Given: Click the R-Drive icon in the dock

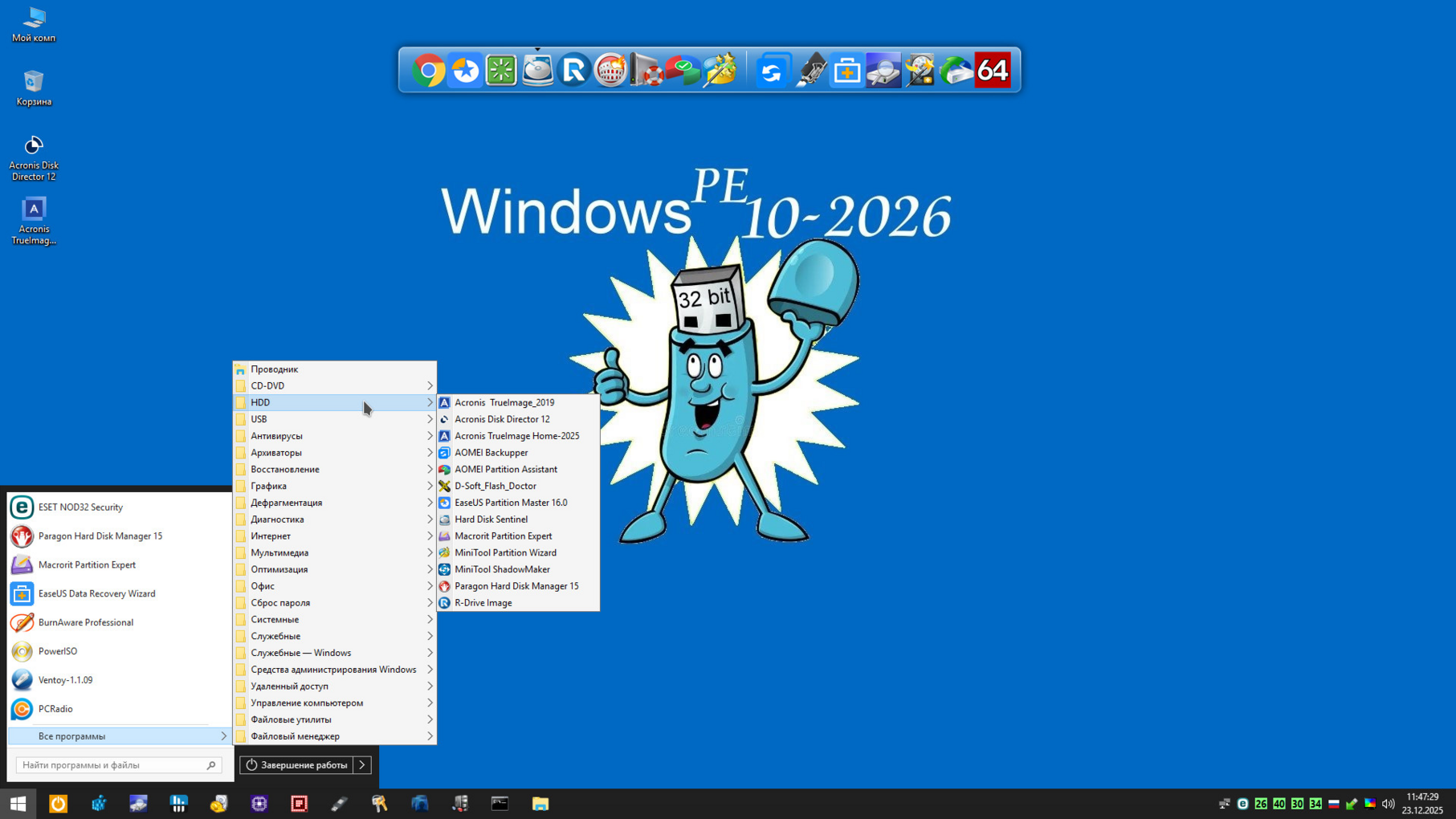Looking at the screenshot, I should point(573,71).
